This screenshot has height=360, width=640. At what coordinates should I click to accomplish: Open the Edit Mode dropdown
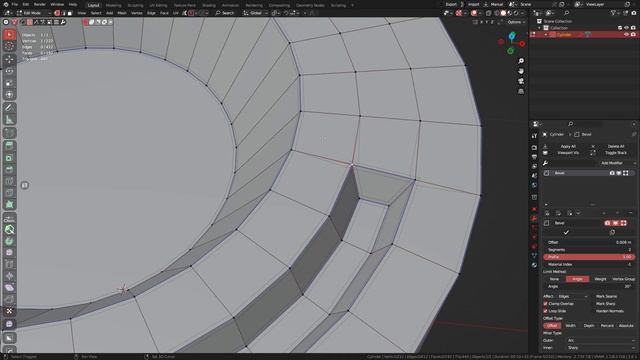click(x=34, y=13)
